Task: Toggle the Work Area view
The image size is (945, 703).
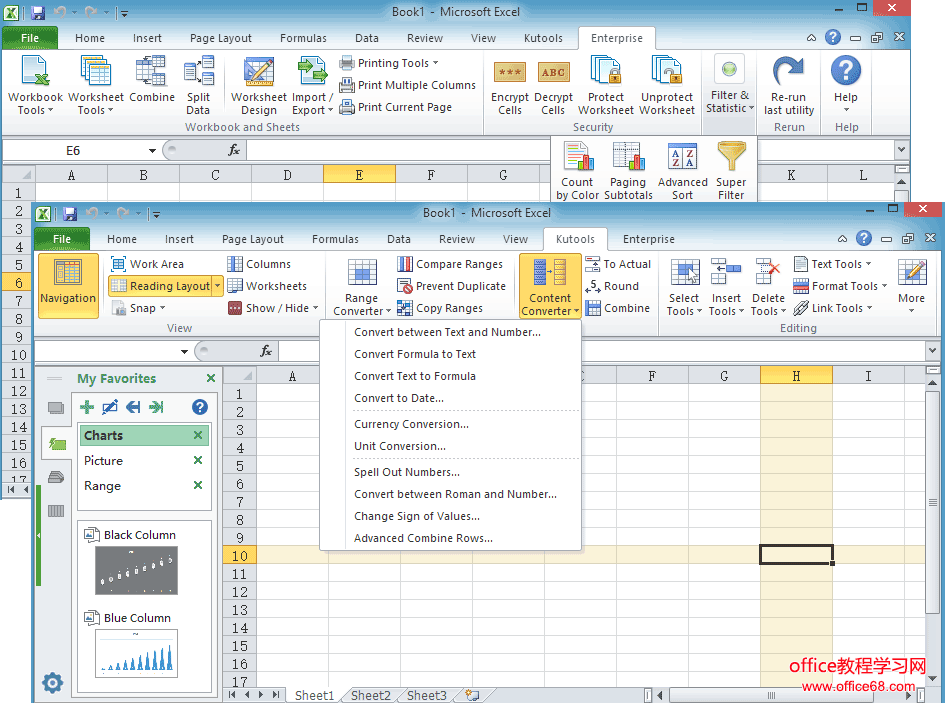Action: [147, 264]
